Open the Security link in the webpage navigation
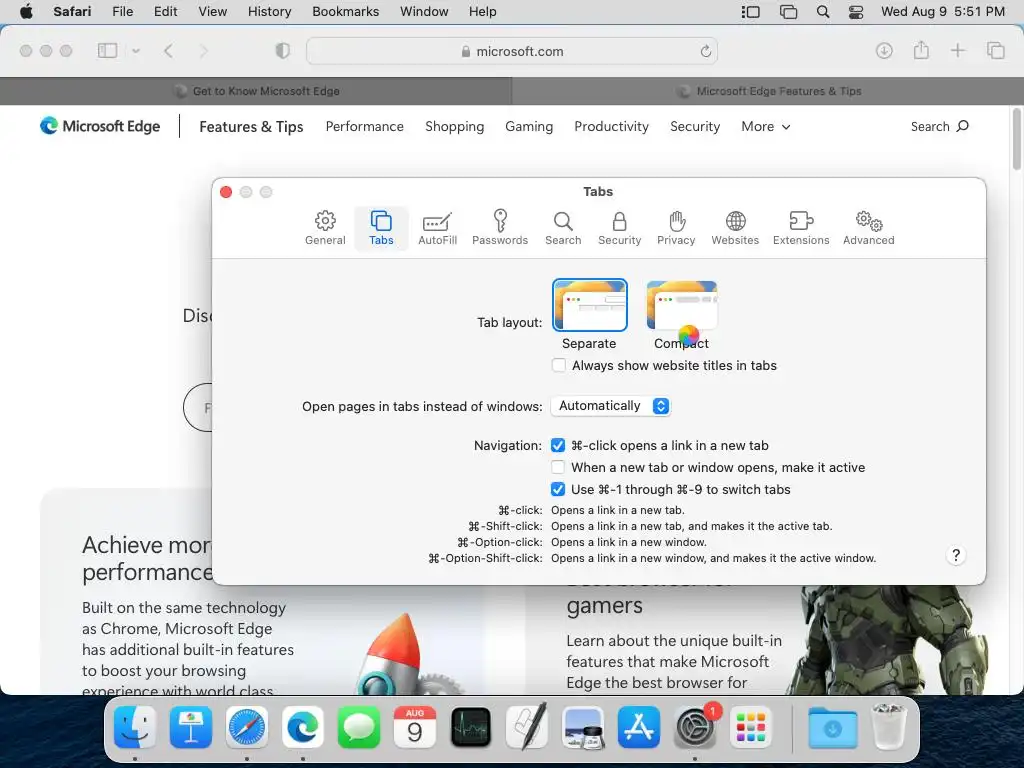 695,127
